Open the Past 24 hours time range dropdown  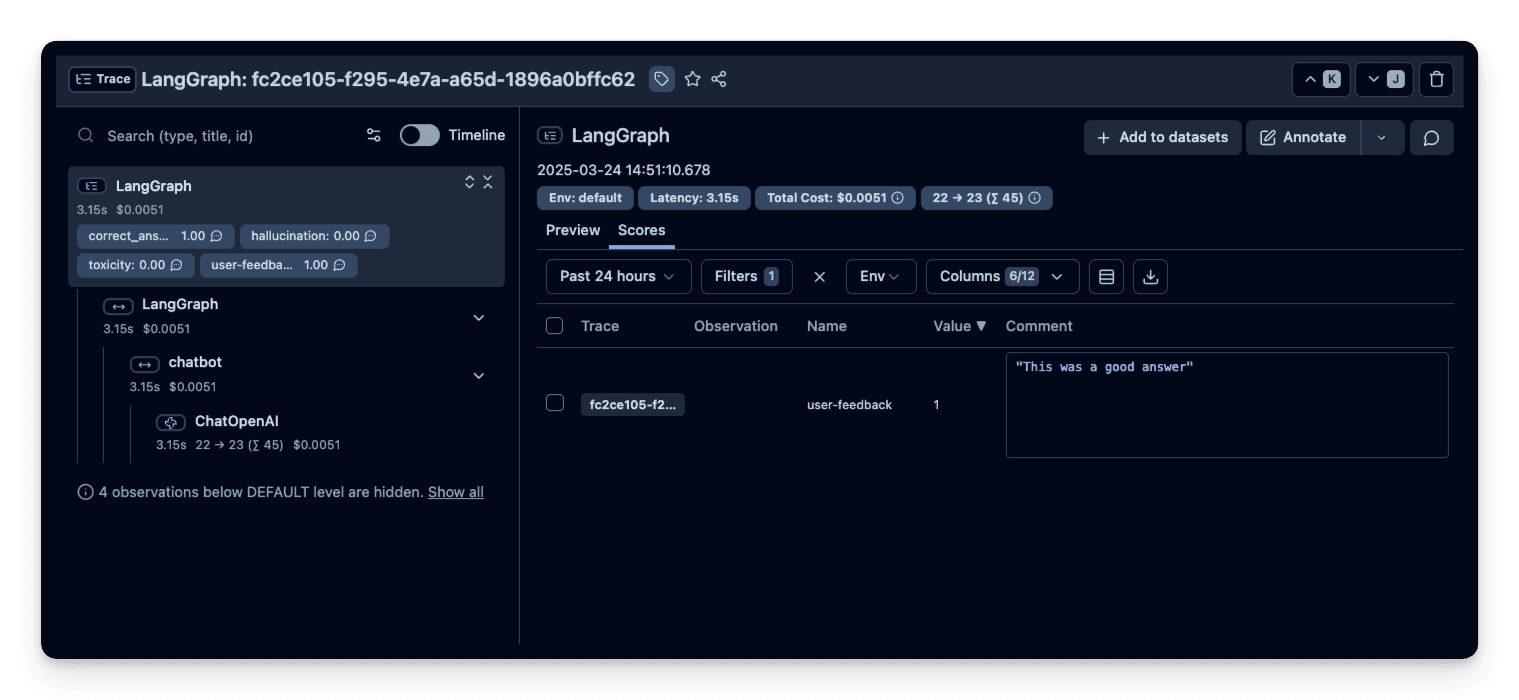[618, 276]
